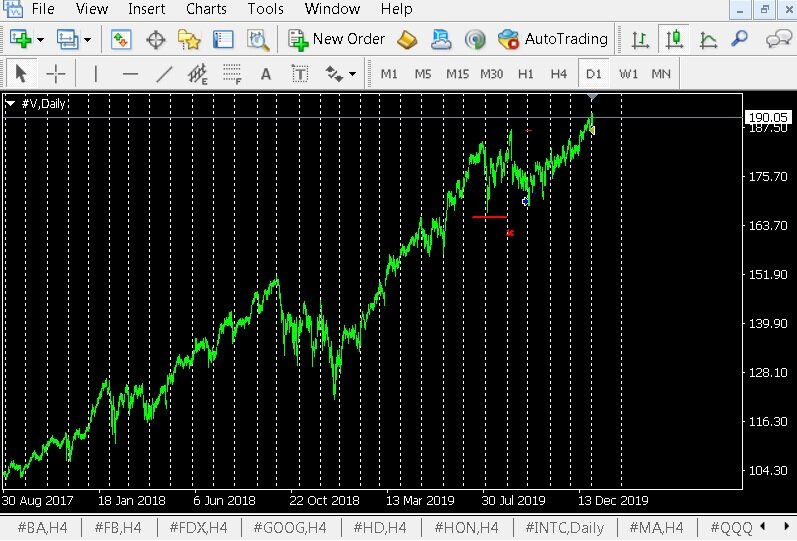This screenshot has width=797, height=541.
Task: Switch to M15 timeframe
Action: click(x=457, y=74)
